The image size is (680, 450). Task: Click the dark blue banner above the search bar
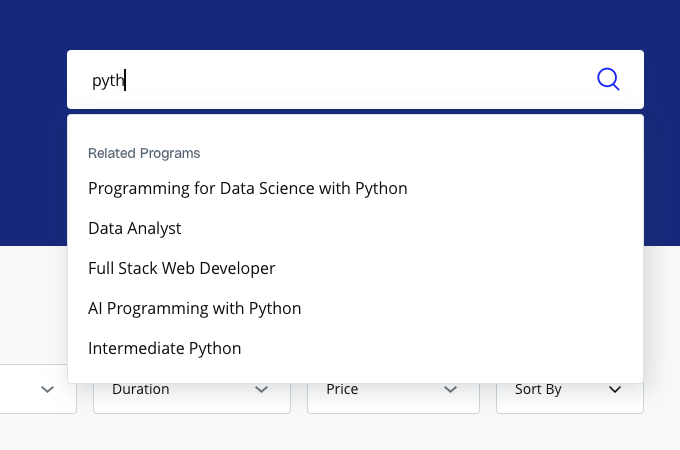pyautogui.click(x=340, y=22)
